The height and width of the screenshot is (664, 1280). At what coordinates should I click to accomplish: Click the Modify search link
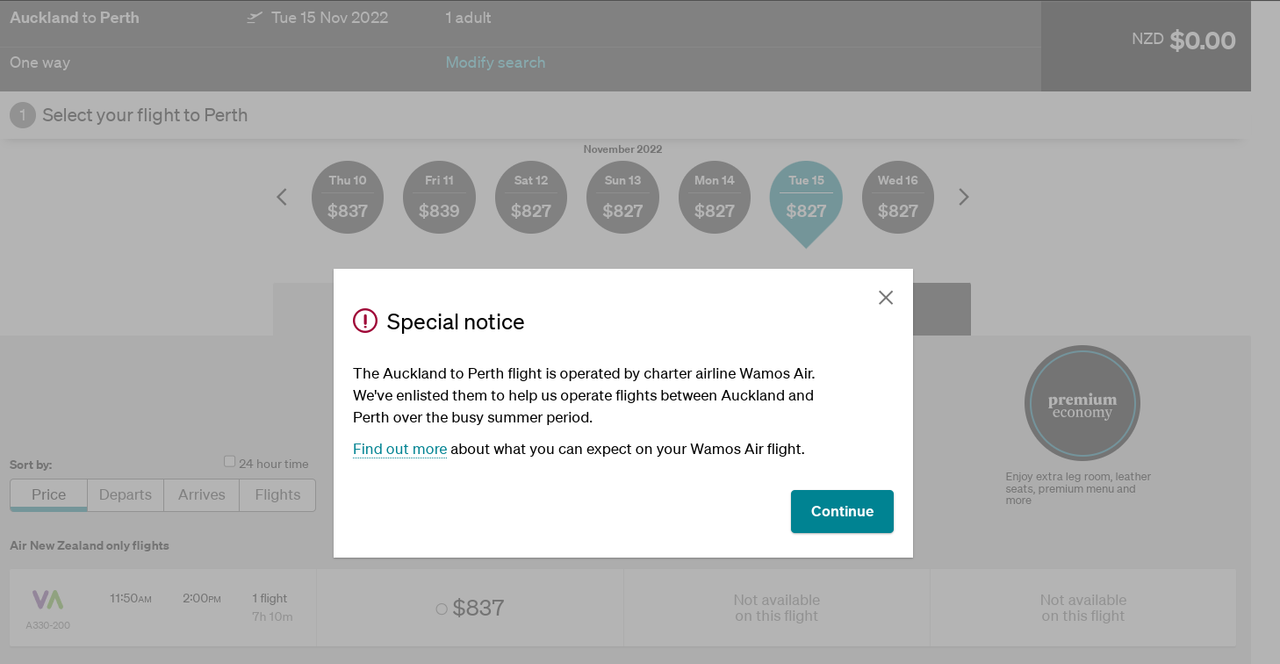pyautogui.click(x=495, y=62)
